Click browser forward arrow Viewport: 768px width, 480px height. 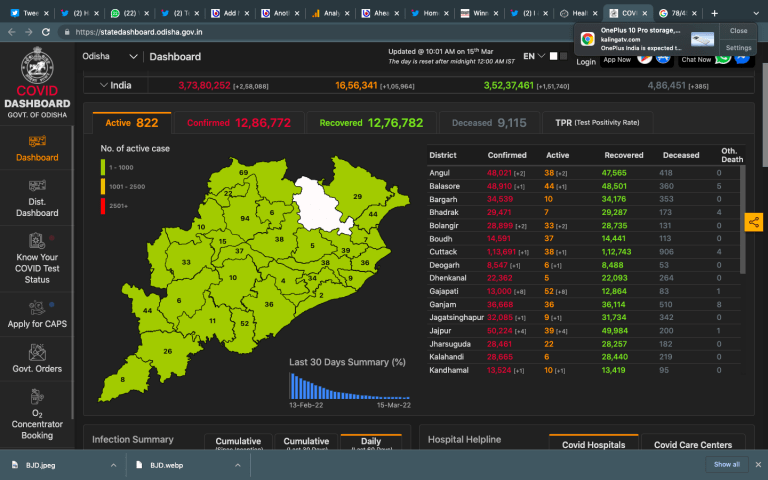pyautogui.click(x=29, y=32)
